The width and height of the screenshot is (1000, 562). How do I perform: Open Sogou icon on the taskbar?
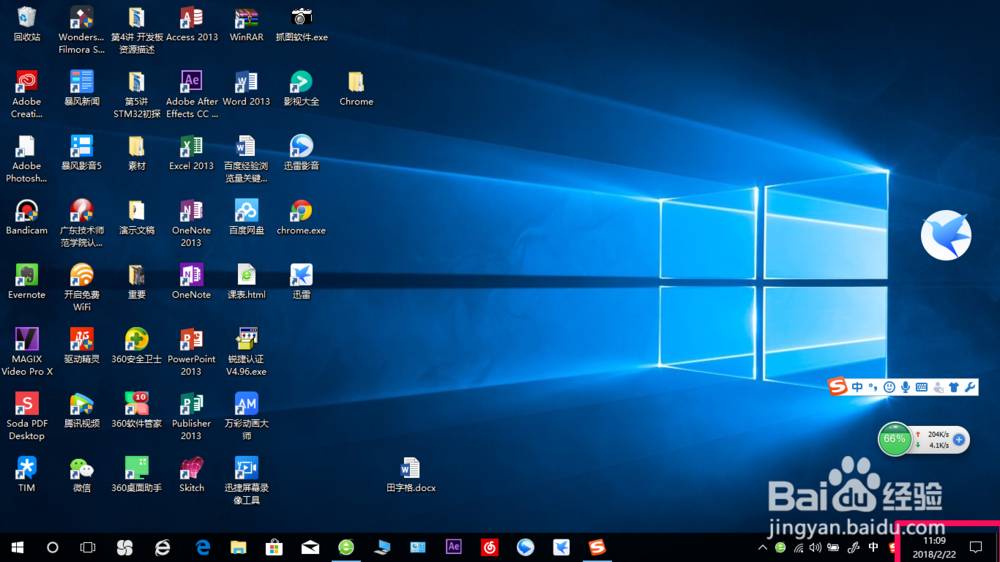597,547
